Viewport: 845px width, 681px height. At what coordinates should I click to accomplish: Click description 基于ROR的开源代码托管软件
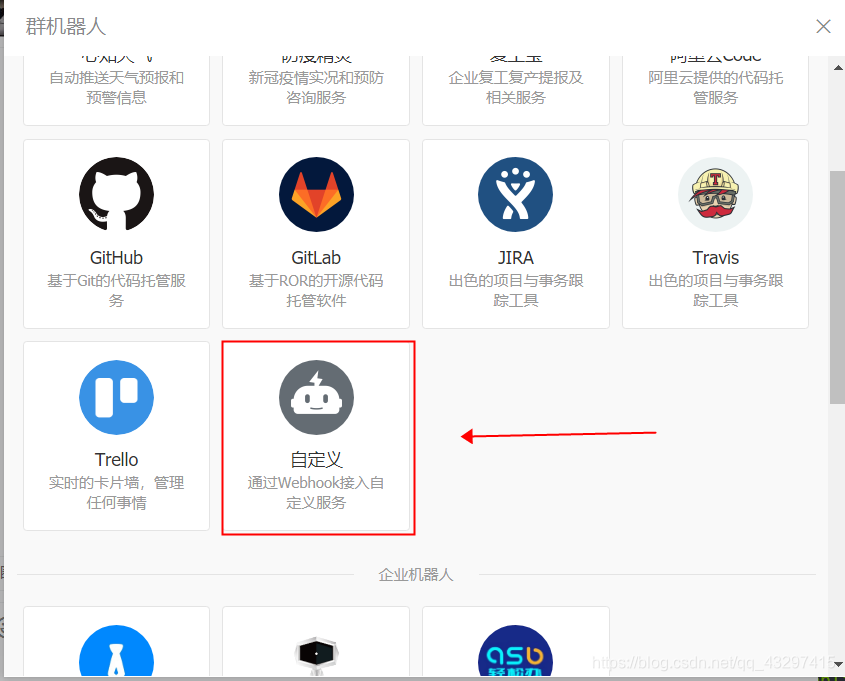tap(316, 290)
